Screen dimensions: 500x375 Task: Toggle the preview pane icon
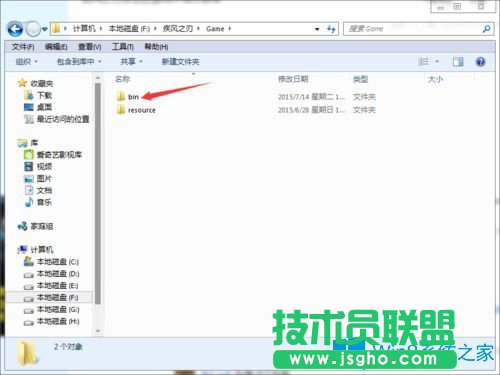click(458, 62)
